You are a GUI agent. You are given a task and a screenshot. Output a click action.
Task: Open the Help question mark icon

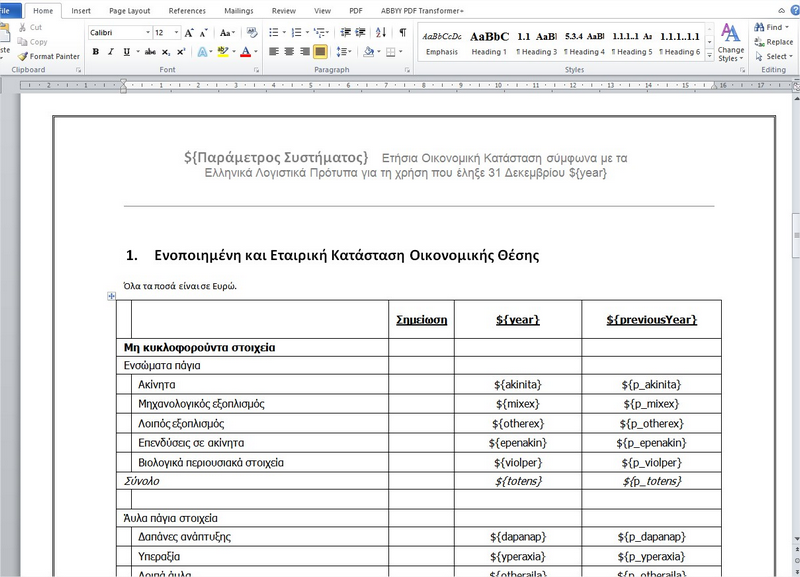[795, 10]
